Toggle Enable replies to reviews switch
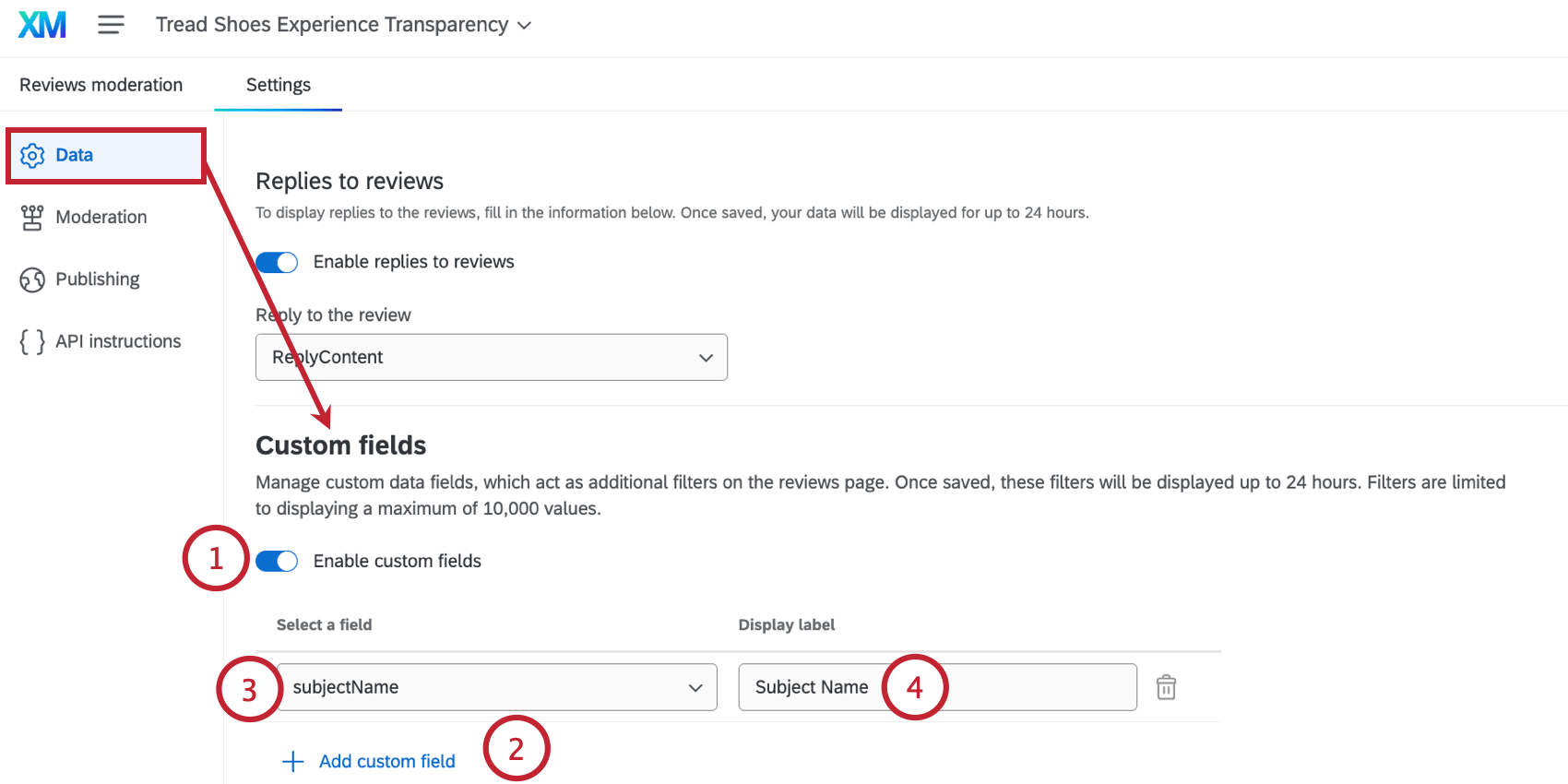The height and width of the screenshot is (784, 1568). tap(277, 263)
